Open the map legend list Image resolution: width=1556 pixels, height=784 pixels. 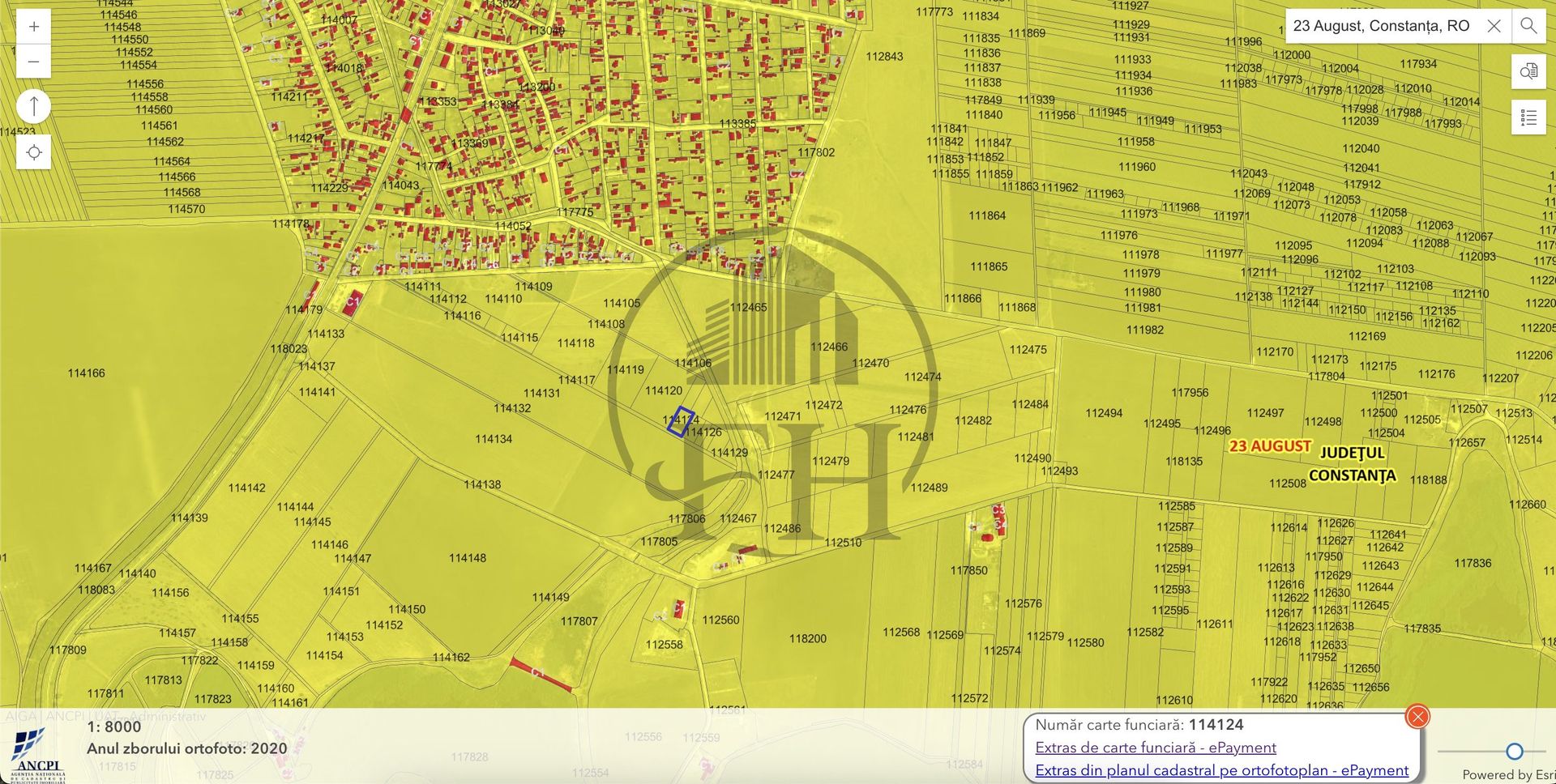1528,117
